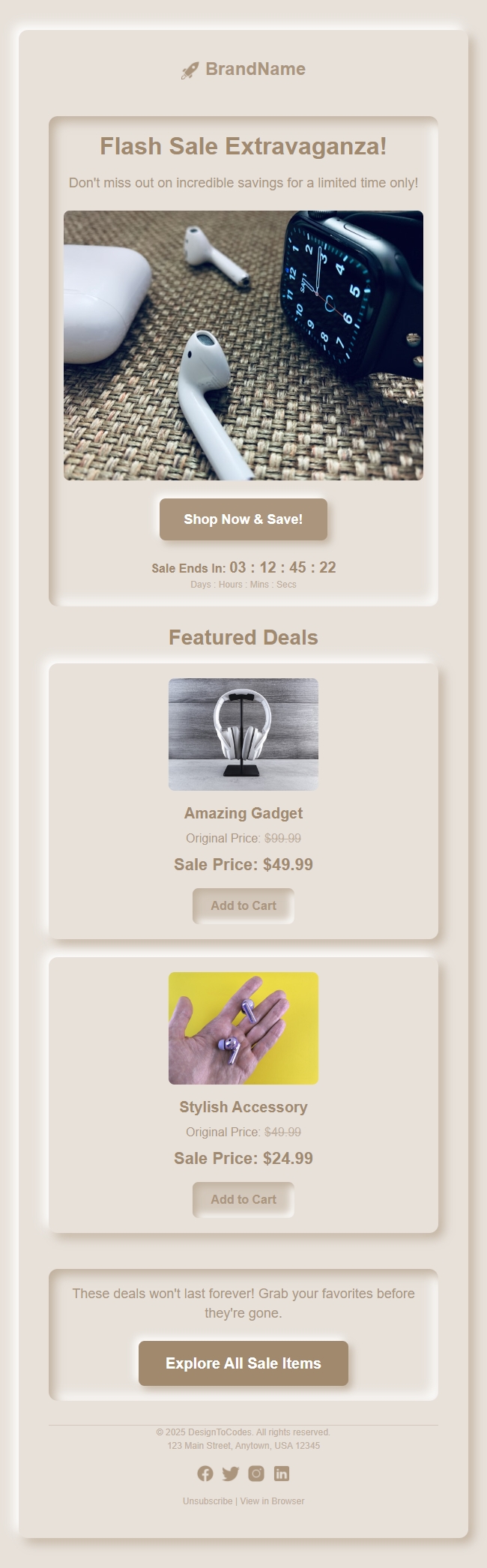487x1568 pixels.
Task: Select Add to Cart for Amazing Gadget
Action: 243,905
